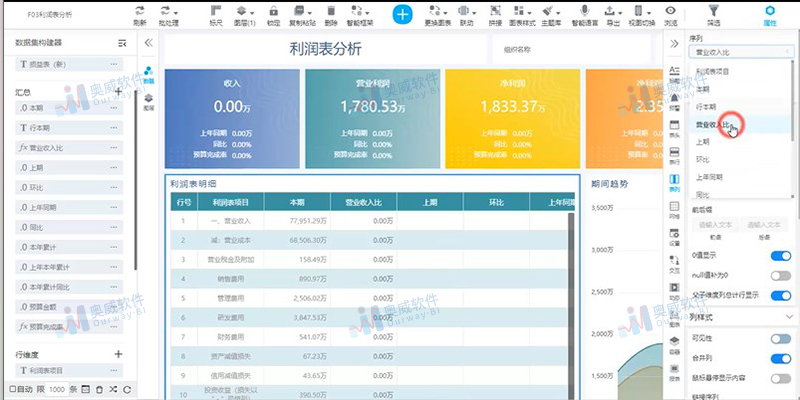800x400 pixels.
Task: Open the 更换图表 change chart tool
Action: point(437,11)
